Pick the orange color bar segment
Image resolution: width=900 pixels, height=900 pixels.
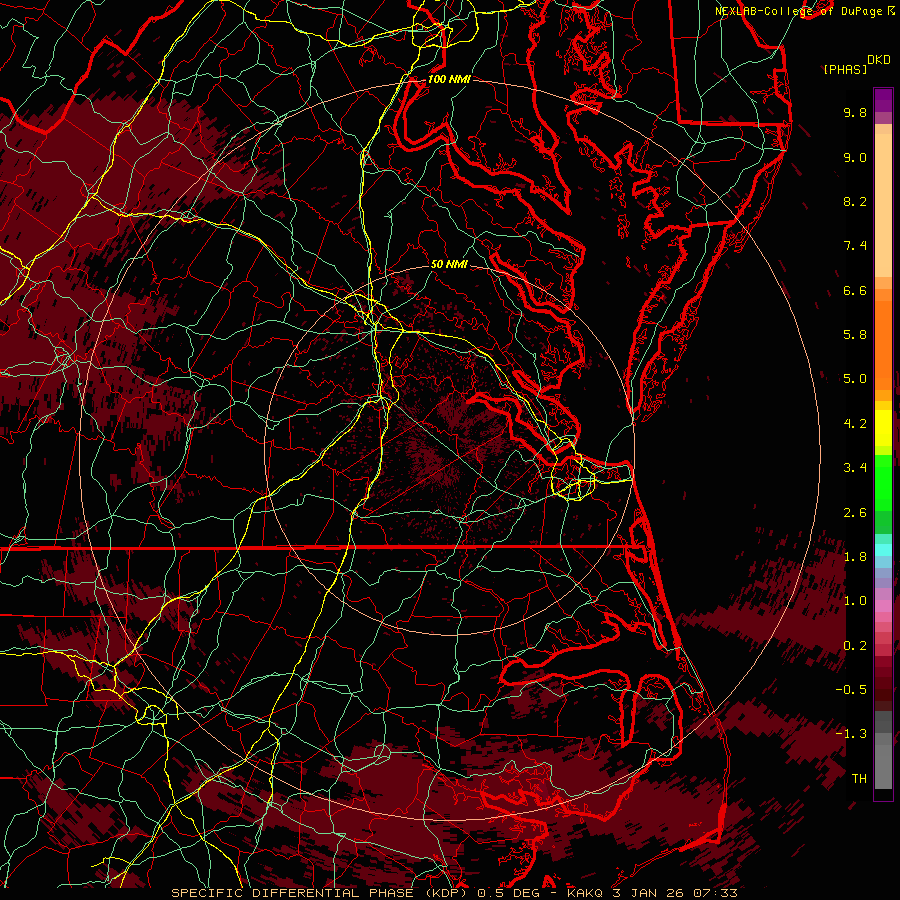(x=883, y=345)
